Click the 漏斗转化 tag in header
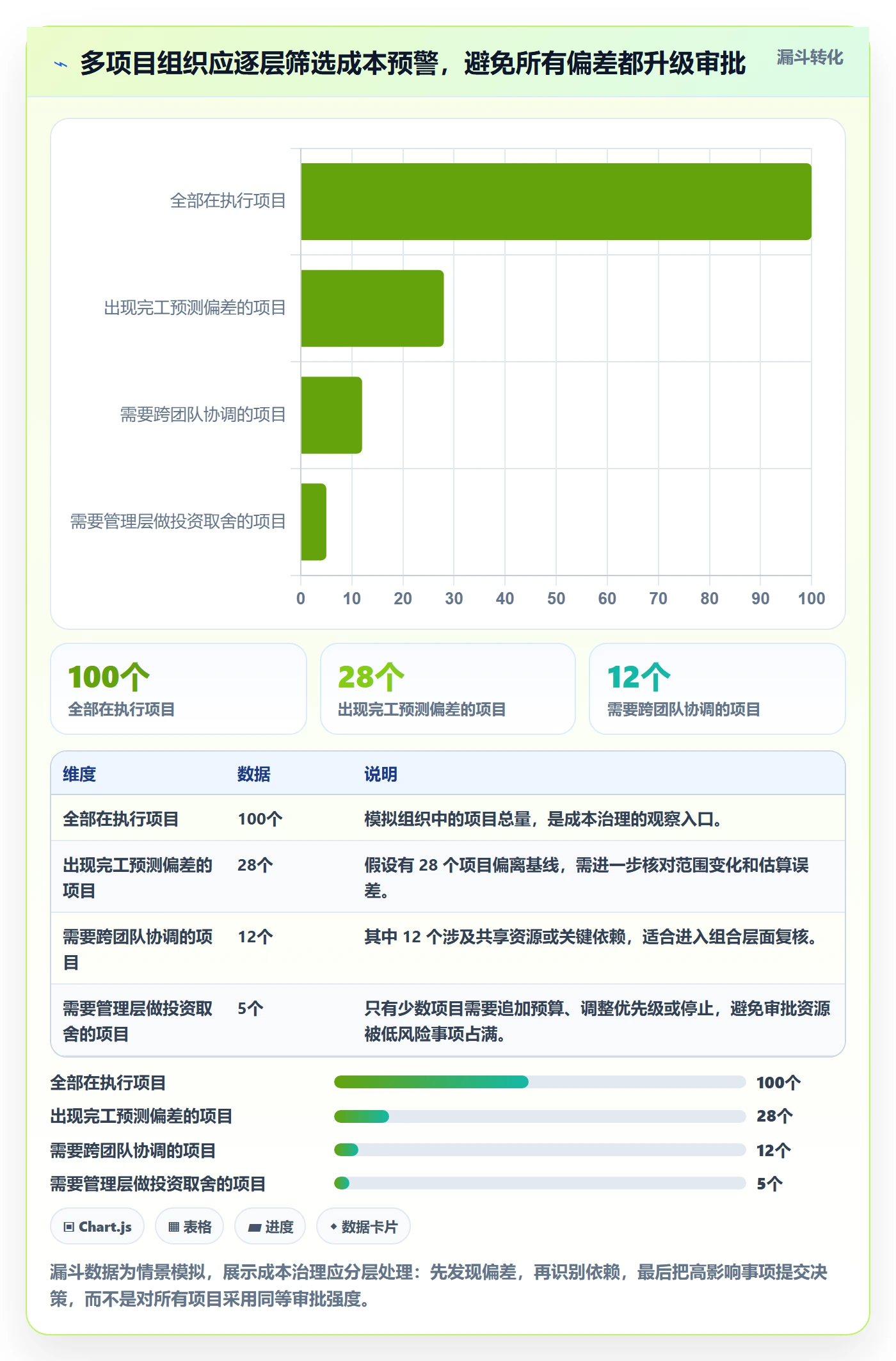Screen dimensions: 896x1361 coord(810,58)
